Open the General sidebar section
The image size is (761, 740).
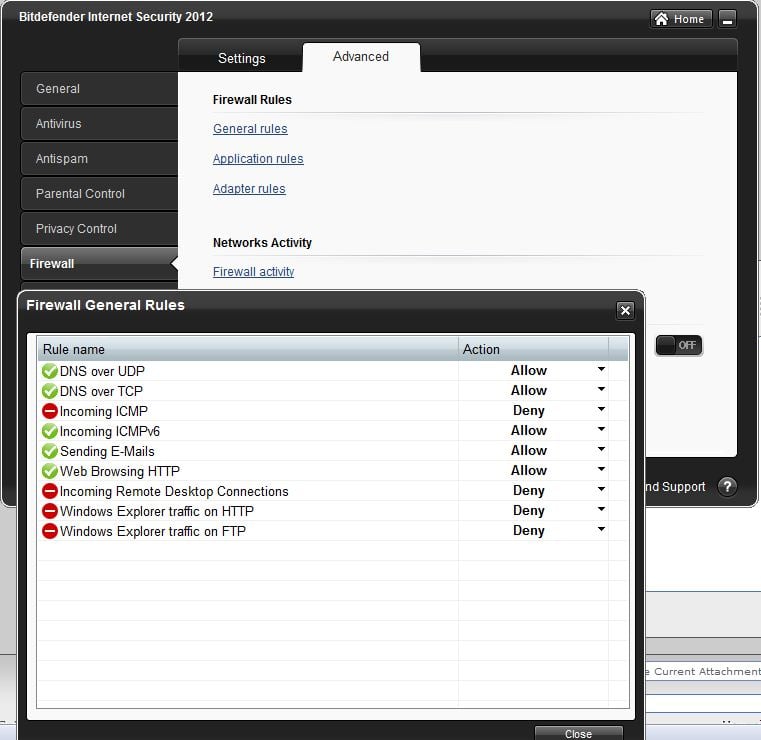99,89
